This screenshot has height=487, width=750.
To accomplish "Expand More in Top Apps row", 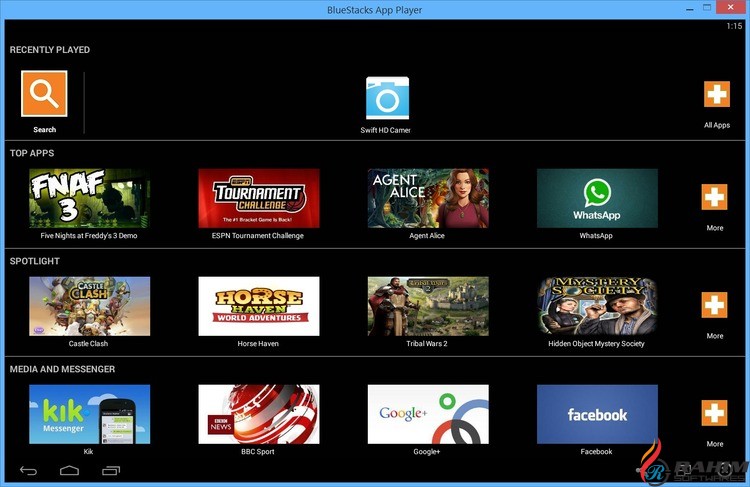I will [715, 197].
